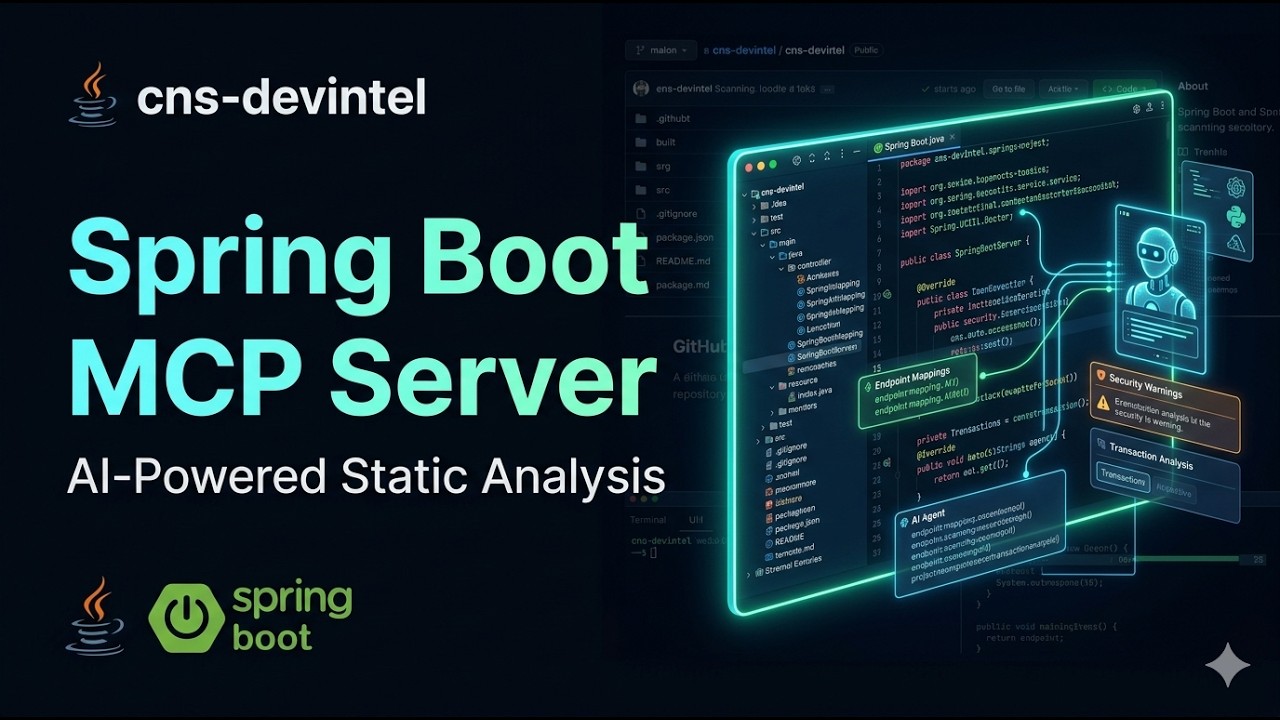This screenshot has height=720, width=1280.
Task: Click the Security Warnings shield icon
Action: click(1101, 376)
